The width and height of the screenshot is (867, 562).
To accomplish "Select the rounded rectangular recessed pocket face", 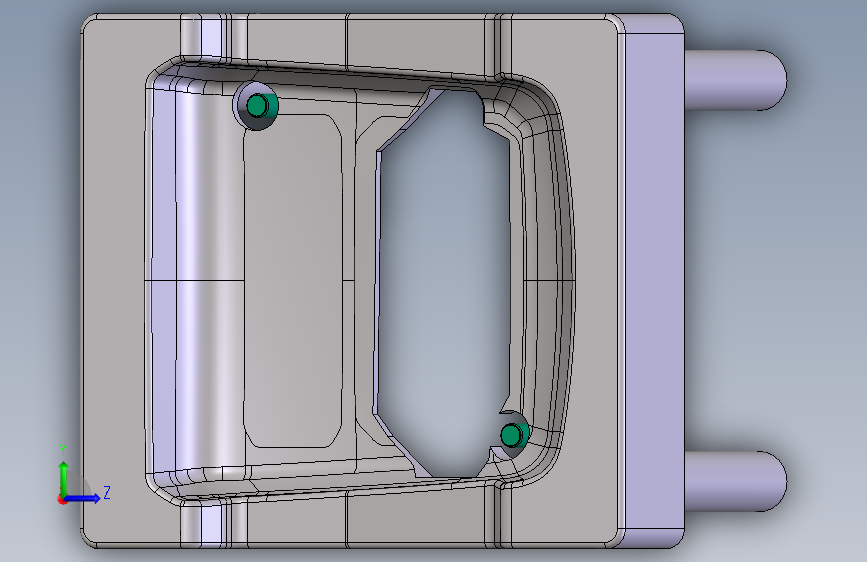I will pos(293,280).
